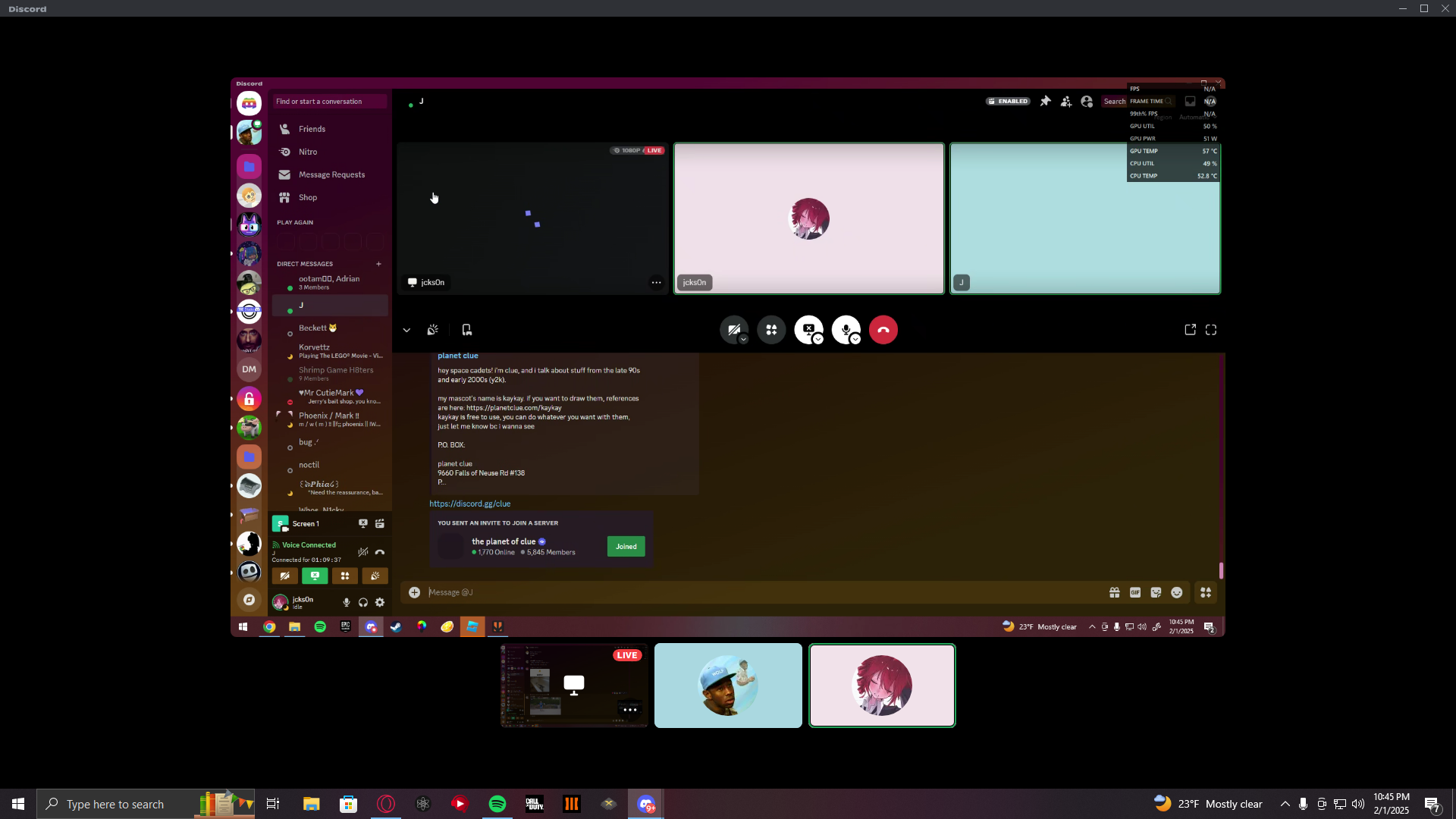Open the Friends tab in sidebar
Viewport: 1456px width, 819px height.
312,129
